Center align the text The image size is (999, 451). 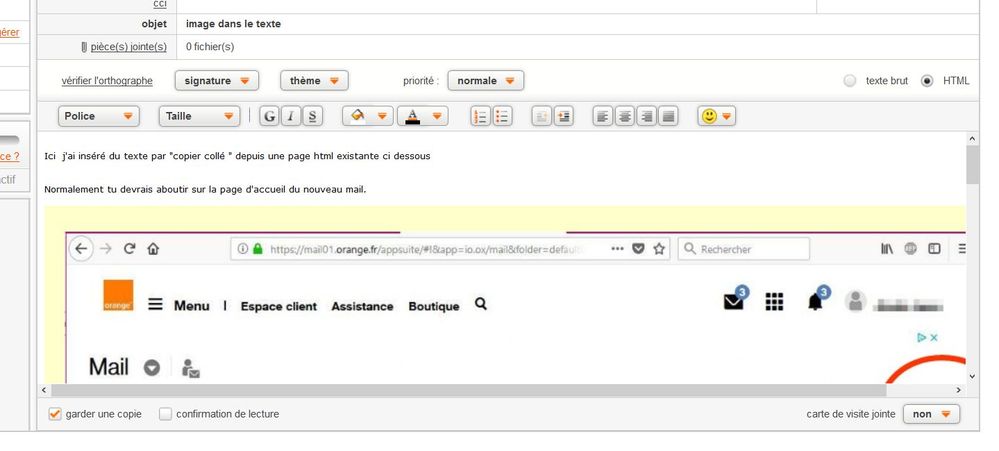625,116
